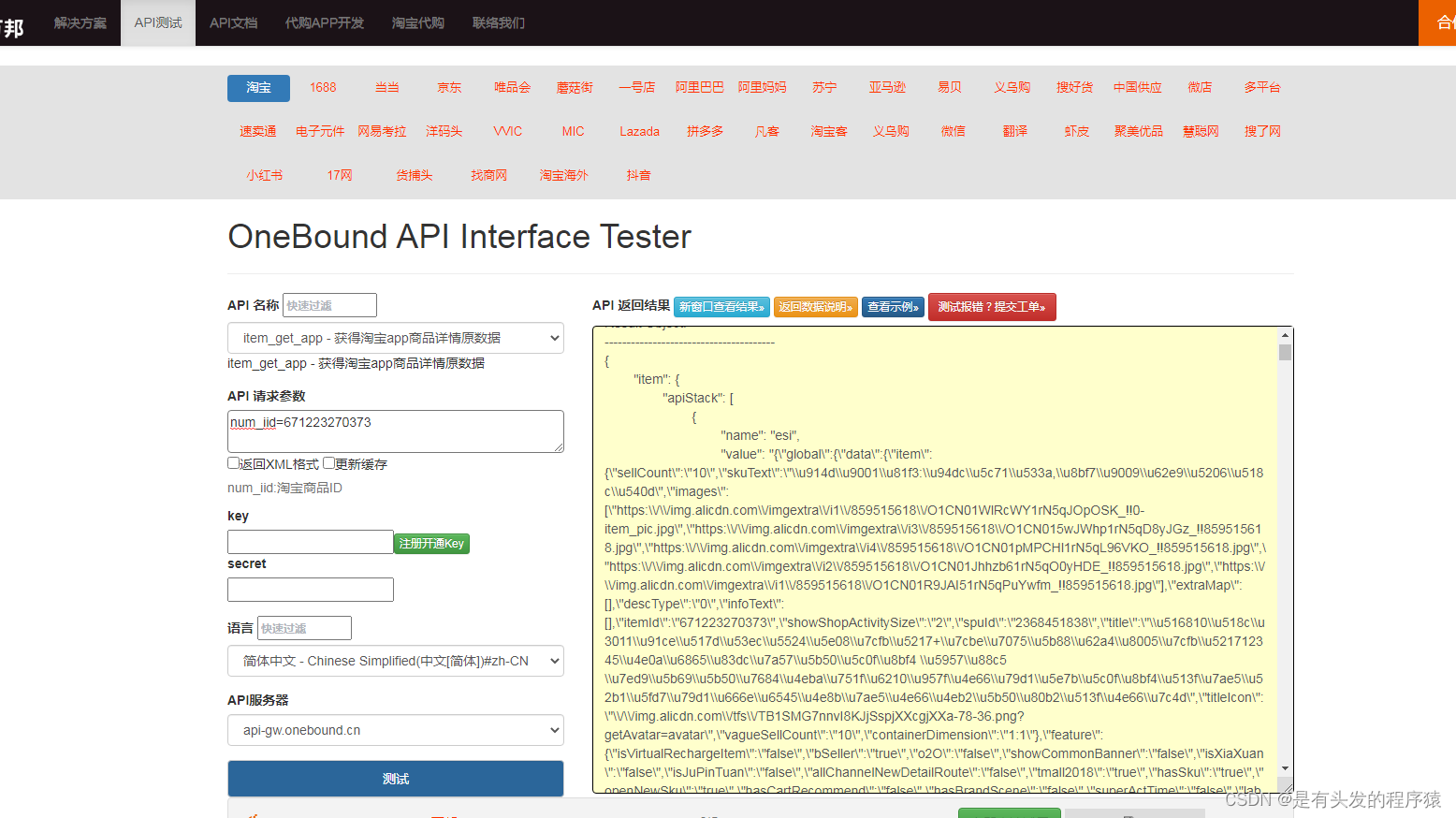Viewport: 1456px width, 818px height.
Task: Open the 17网 platform link
Action: (x=340, y=176)
